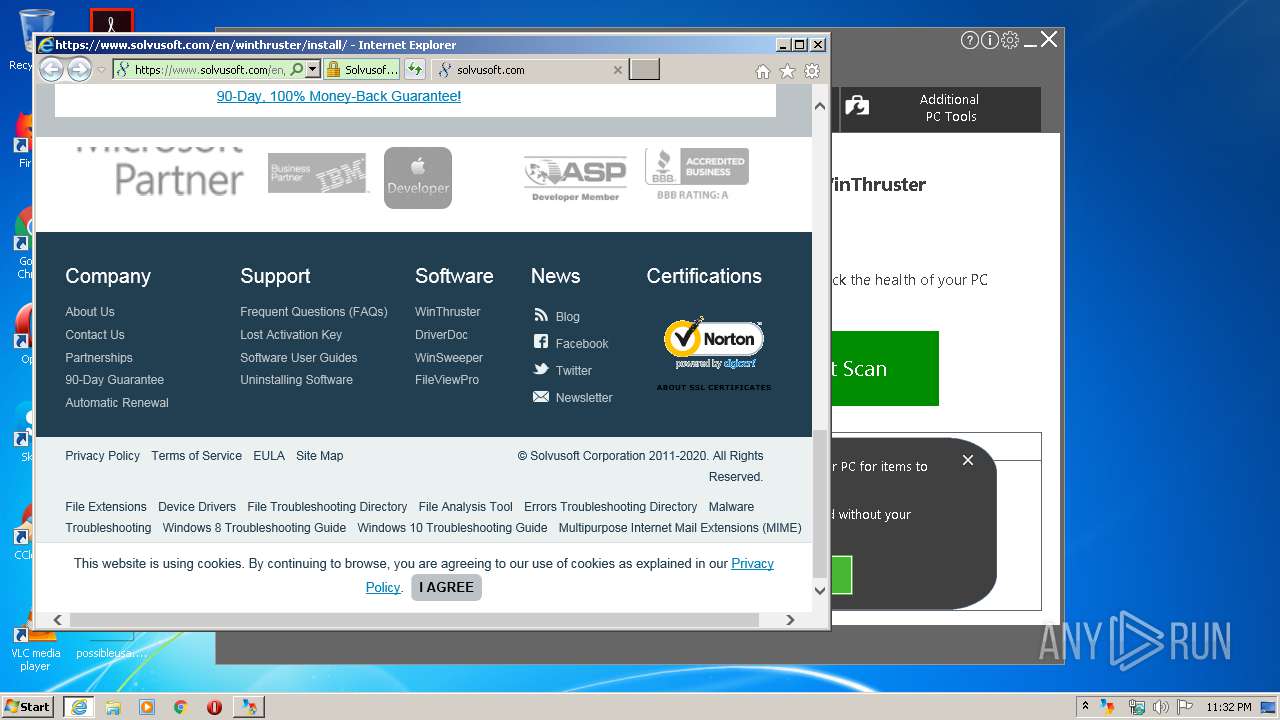Open Privacy Policy footer link
The height and width of the screenshot is (720, 1280).
pos(103,456)
